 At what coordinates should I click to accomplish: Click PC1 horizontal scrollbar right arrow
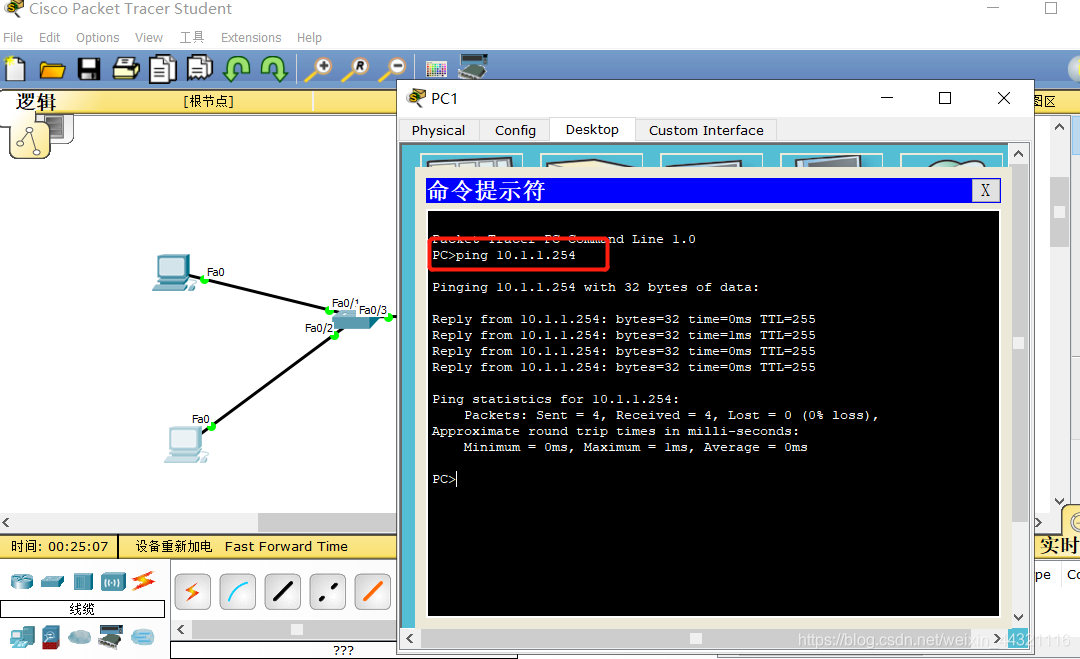click(x=997, y=638)
